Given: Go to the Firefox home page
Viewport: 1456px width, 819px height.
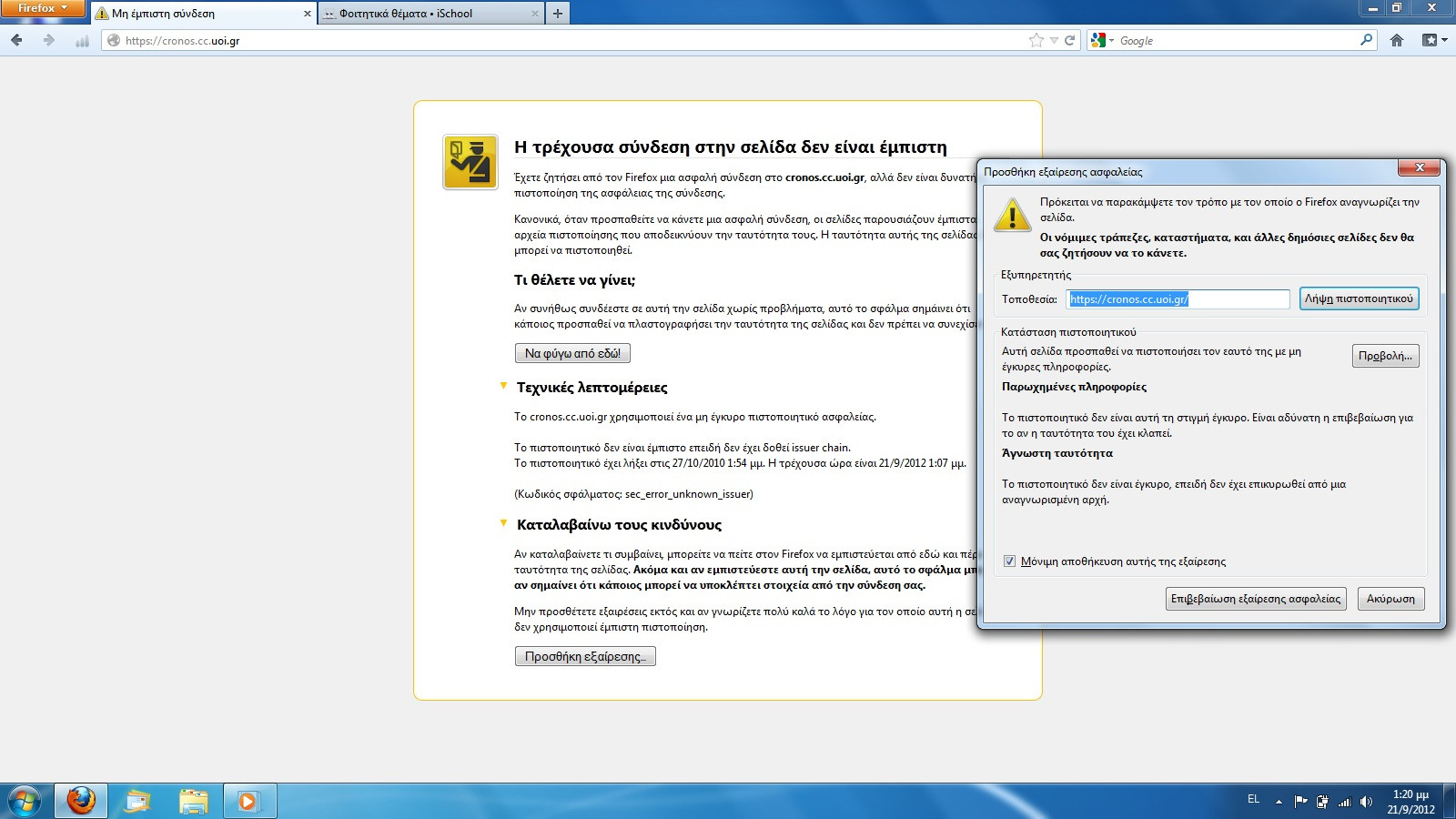Looking at the screenshot, I should [1397, 40].
